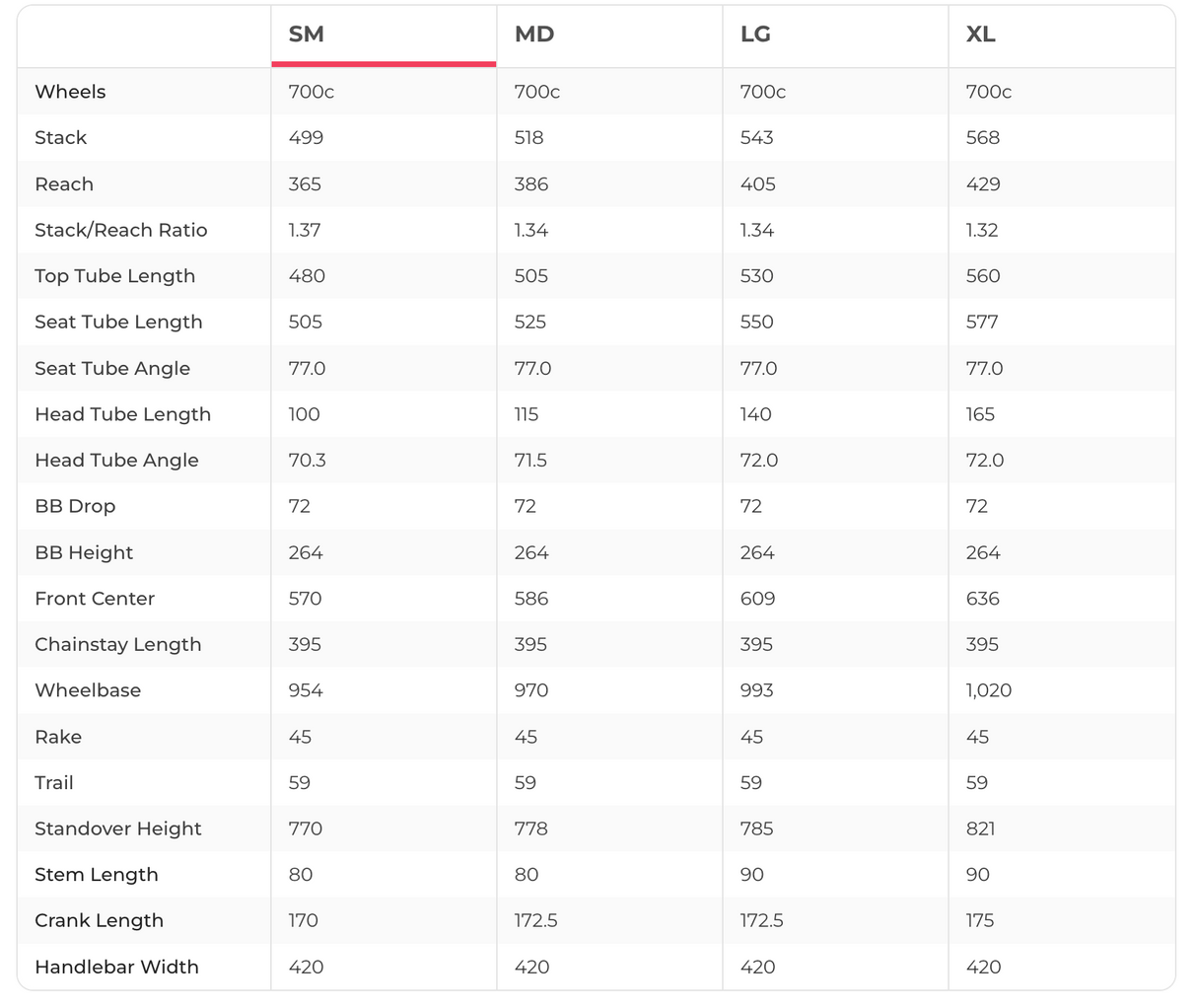1197x1008 pixels.
Task: Click the Handlebar Width row label
Action: click(x=116, y=967)
